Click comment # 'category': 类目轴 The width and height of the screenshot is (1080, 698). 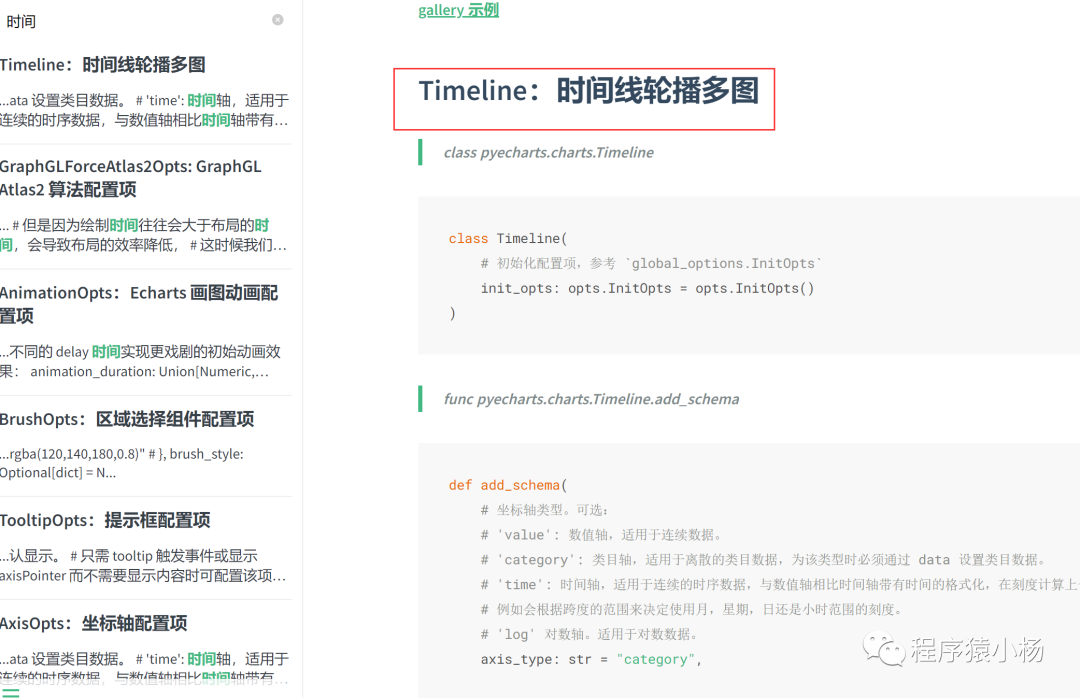tap(764, 560)
